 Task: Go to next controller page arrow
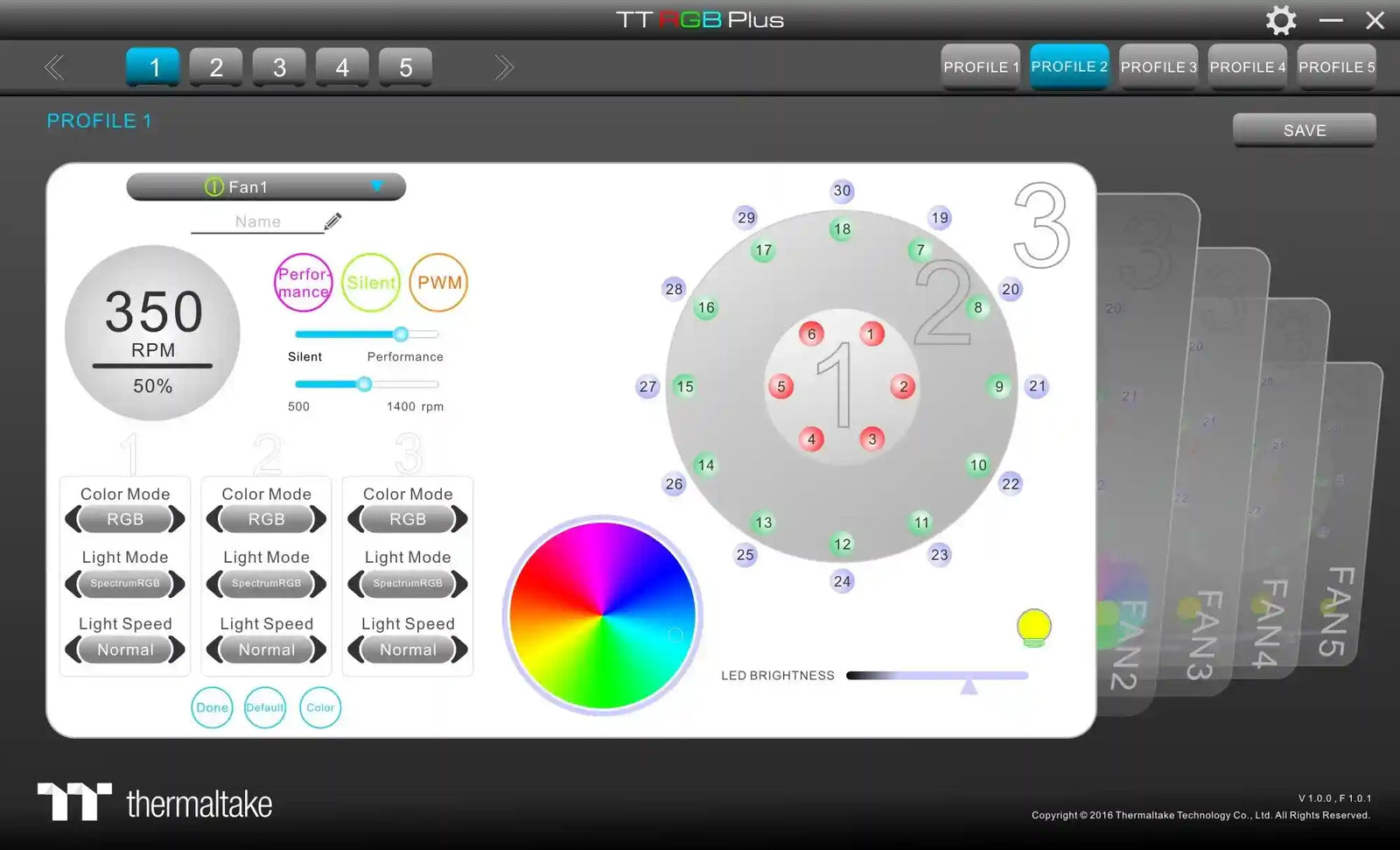tap(504, 67)
